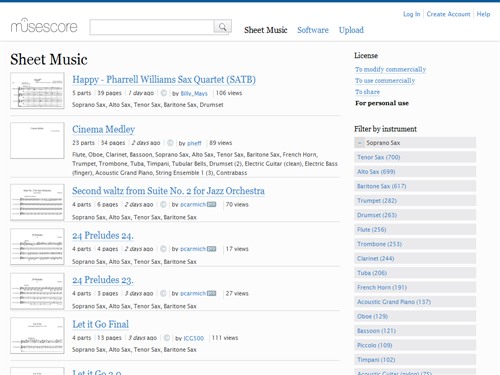Filter by Tuba (206)
Screen dimensions: 500x375
click(415, 273)
